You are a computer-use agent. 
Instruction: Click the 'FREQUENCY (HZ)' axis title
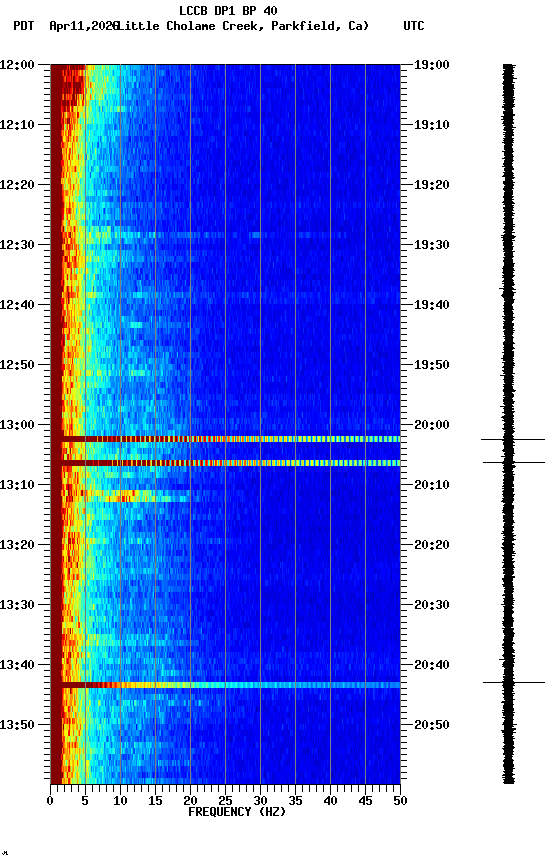coord(237,813)
